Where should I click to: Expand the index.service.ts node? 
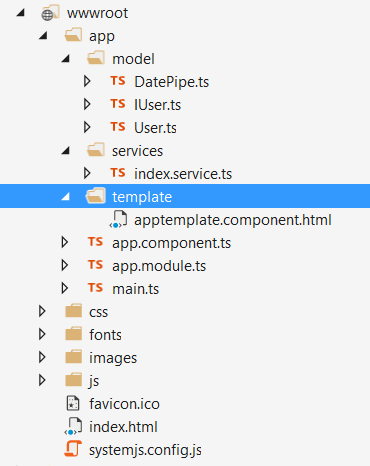(87, 173)
